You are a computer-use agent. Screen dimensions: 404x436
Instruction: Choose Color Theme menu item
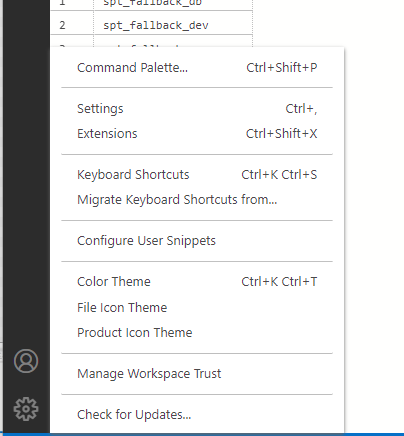click(x=197, y=282)
